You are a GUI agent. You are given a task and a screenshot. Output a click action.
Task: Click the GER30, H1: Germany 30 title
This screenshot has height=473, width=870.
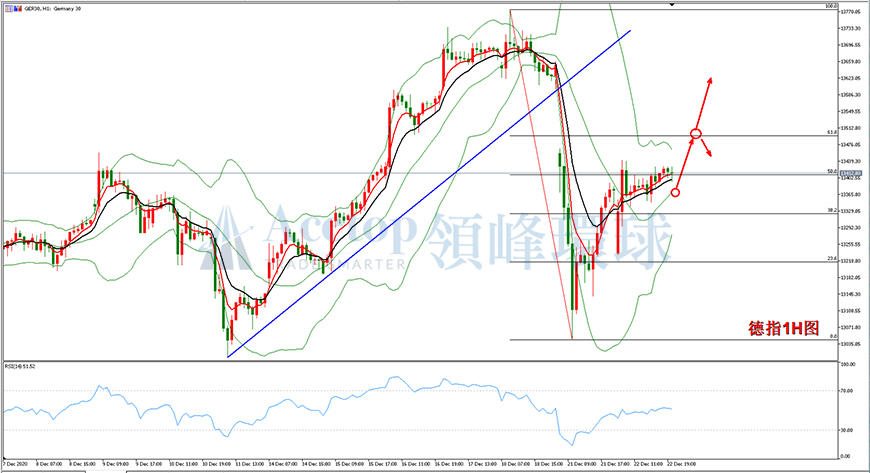point(53,9)
